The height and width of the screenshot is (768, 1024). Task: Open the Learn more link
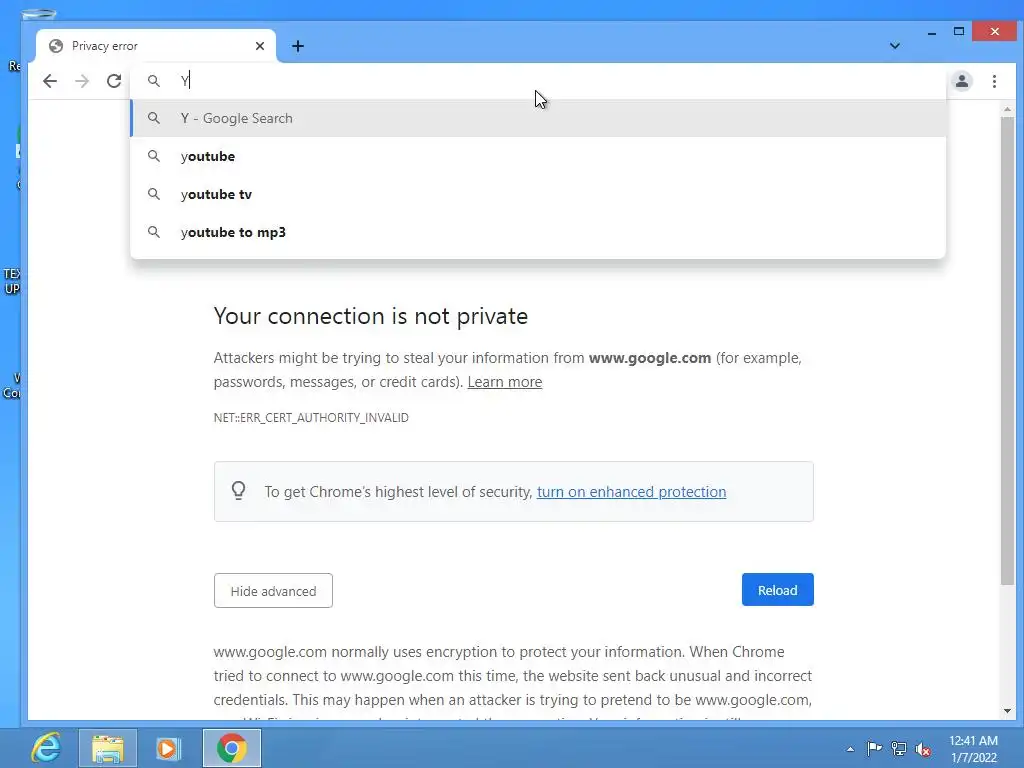[504, 382]
